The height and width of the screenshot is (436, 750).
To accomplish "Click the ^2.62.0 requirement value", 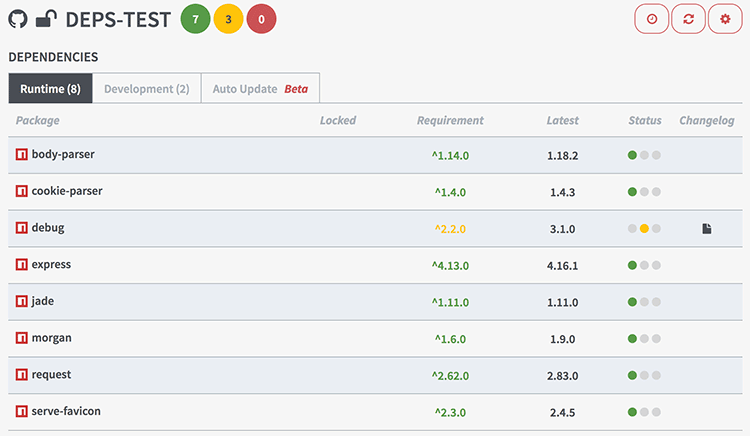I will [450, 376].
